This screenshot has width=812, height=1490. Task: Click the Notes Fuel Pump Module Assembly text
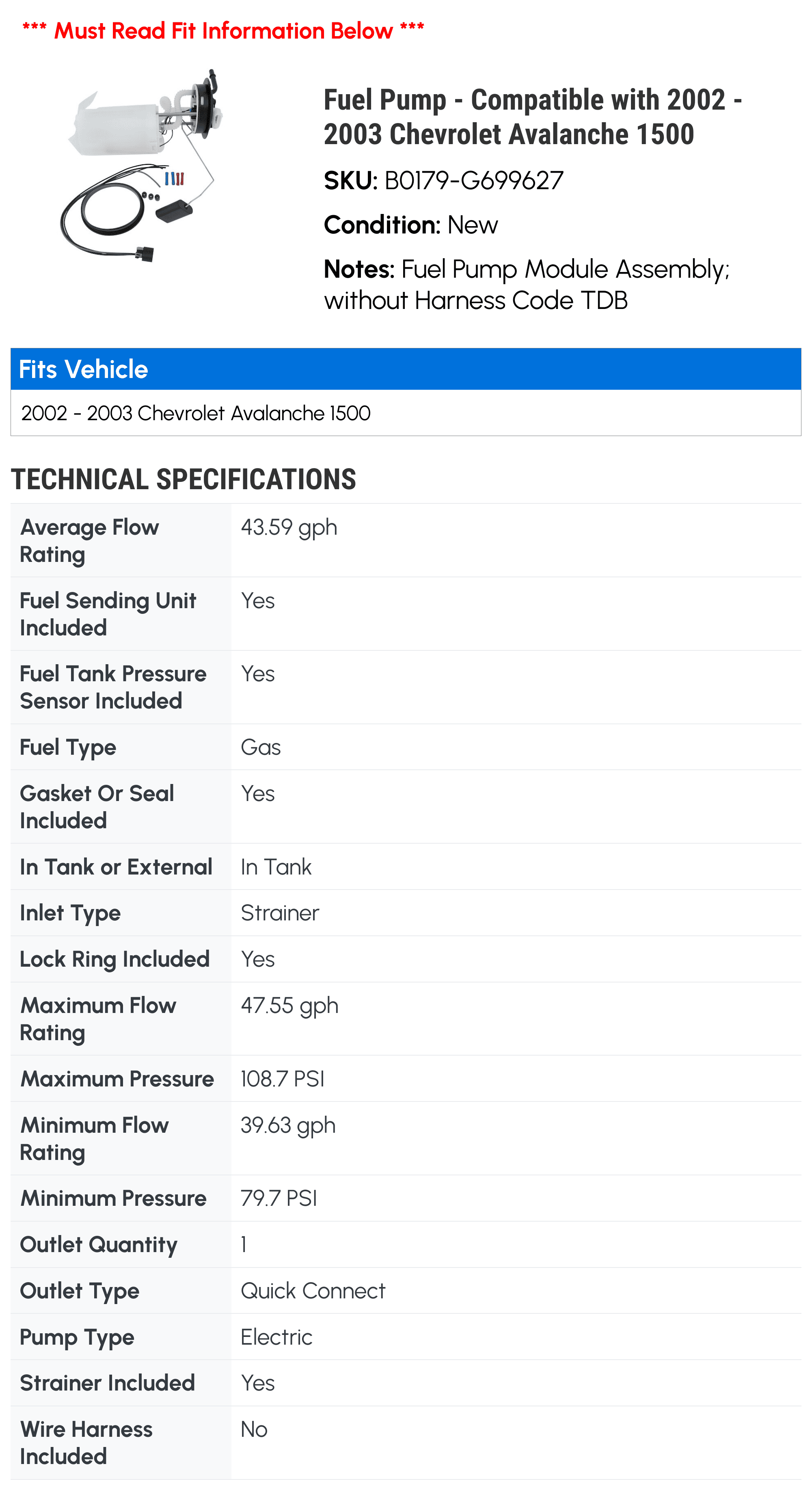coord(526,285)
